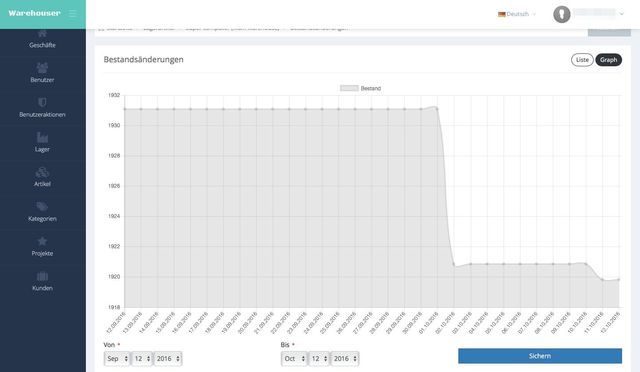Image resolution: width=640 pixels, height=372 pixels.
Task: Click the 11.10.2016 data point
Action: [602, 280]
